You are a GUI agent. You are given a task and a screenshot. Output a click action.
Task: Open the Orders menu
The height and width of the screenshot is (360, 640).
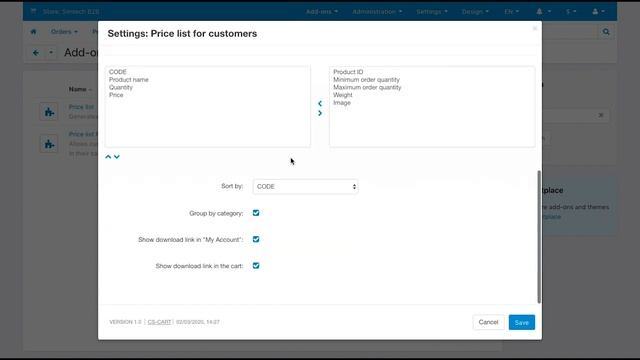tap(64, 31)
